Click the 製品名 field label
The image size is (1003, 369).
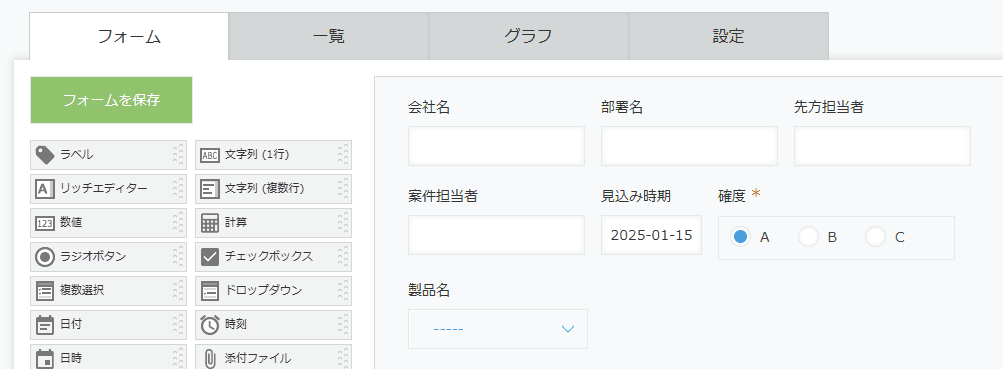(x=429, y=290)
